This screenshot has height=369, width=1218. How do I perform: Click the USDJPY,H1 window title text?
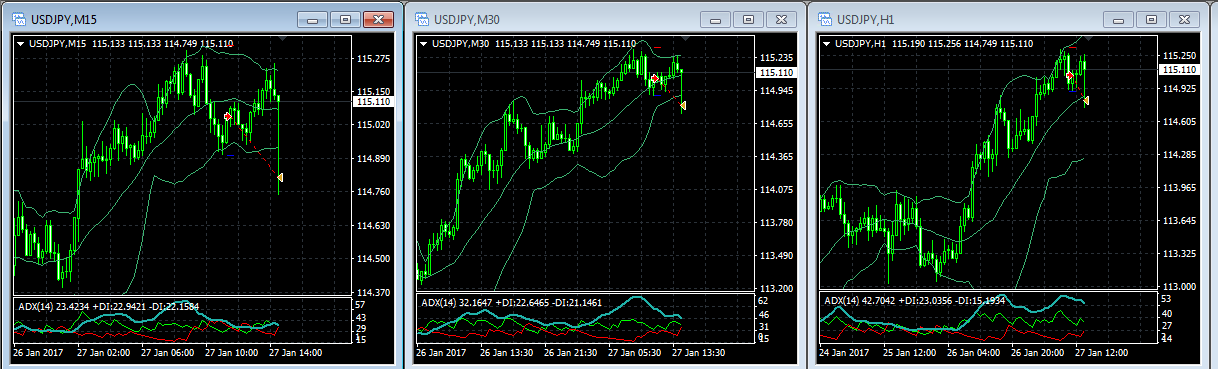[x=867, y=19]
